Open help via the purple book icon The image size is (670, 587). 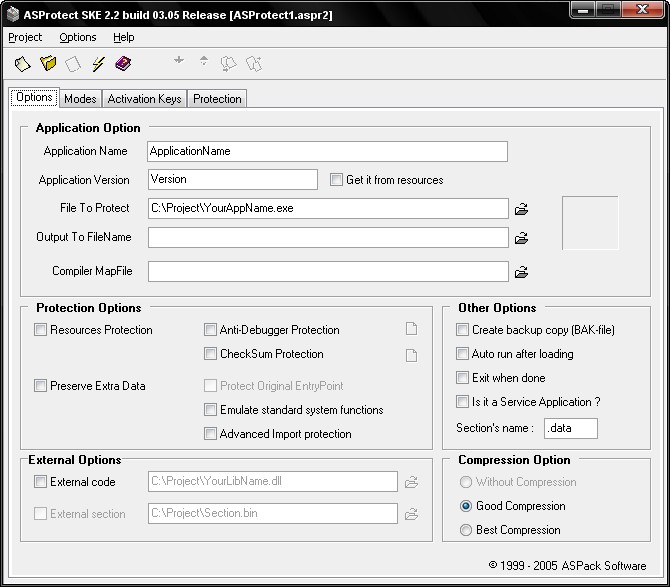123,64
